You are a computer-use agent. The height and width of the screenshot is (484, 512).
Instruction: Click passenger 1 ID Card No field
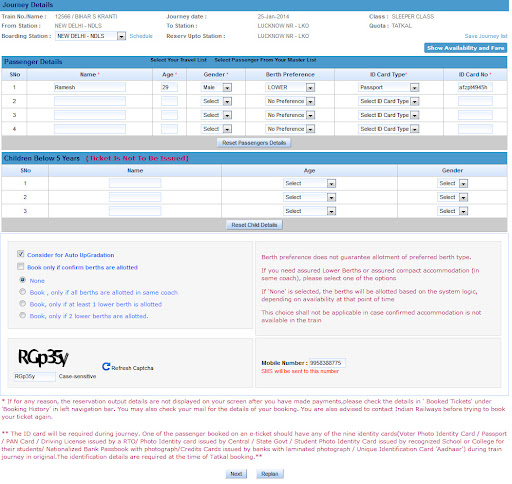tap(475, 87)
